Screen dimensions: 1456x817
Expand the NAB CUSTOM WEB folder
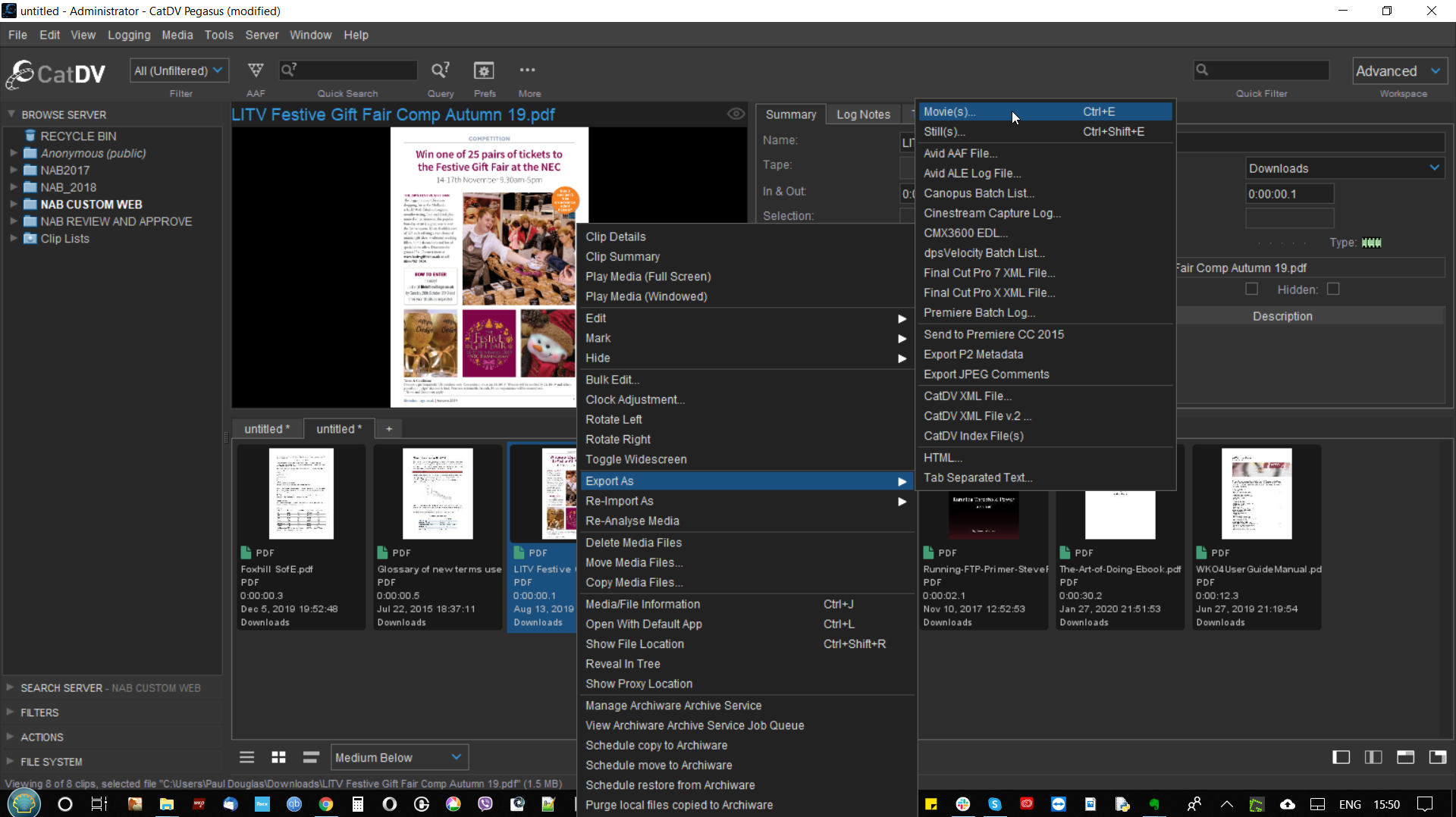13,204
